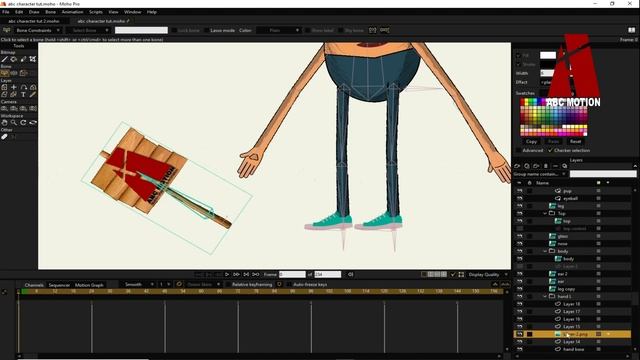The height and width of the screenshot is (360, 640).
Task: Click the trash Delete Layer icon
Action: [x=546, y=166]
